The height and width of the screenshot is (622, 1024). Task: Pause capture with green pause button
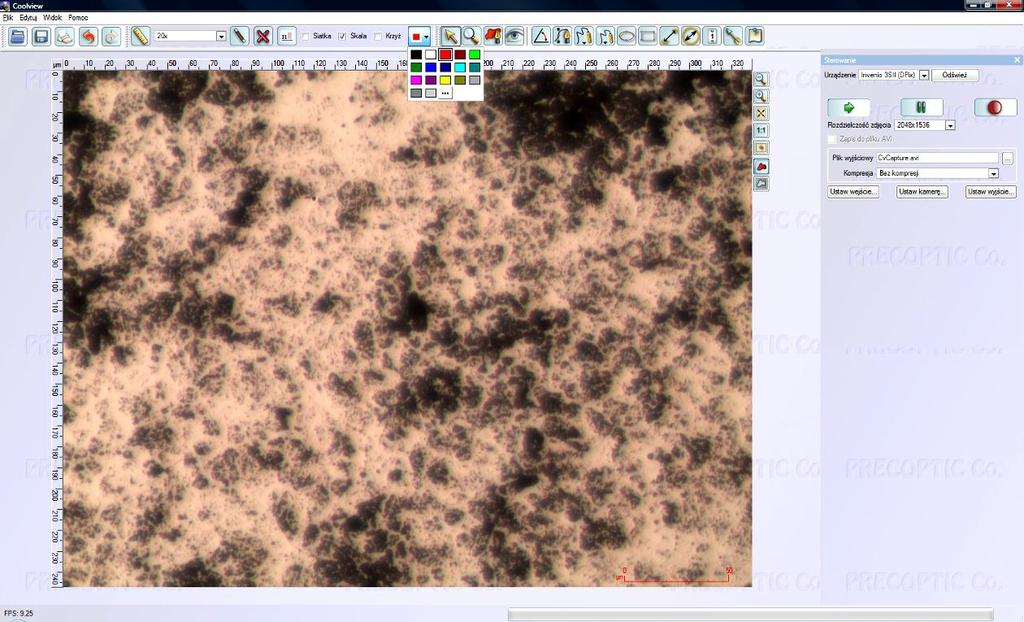point(921,107)
